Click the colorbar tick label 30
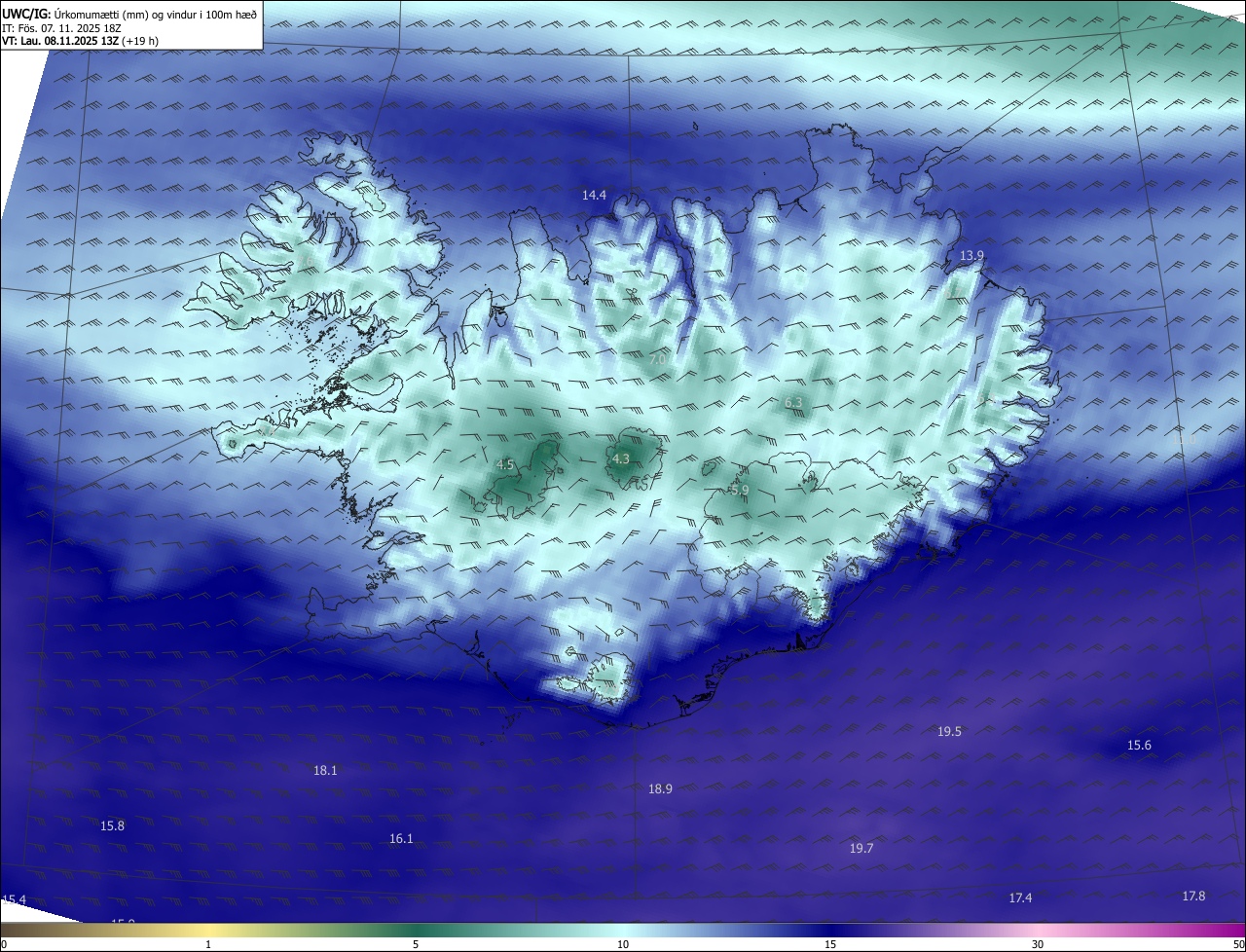This screenshot has height=952, width=1246. 1038,945
